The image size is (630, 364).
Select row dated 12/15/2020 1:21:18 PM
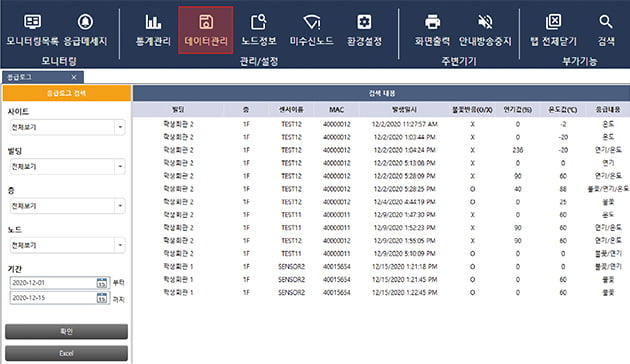381,266
